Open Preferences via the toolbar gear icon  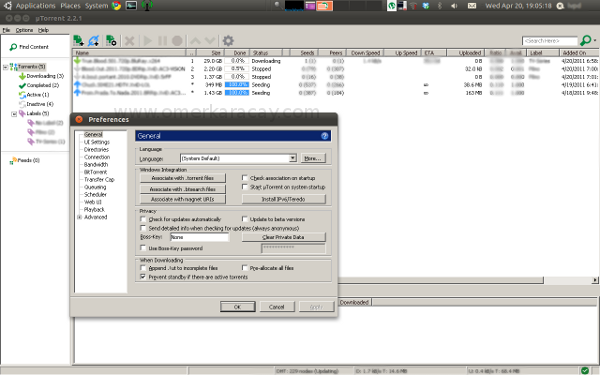228,41
